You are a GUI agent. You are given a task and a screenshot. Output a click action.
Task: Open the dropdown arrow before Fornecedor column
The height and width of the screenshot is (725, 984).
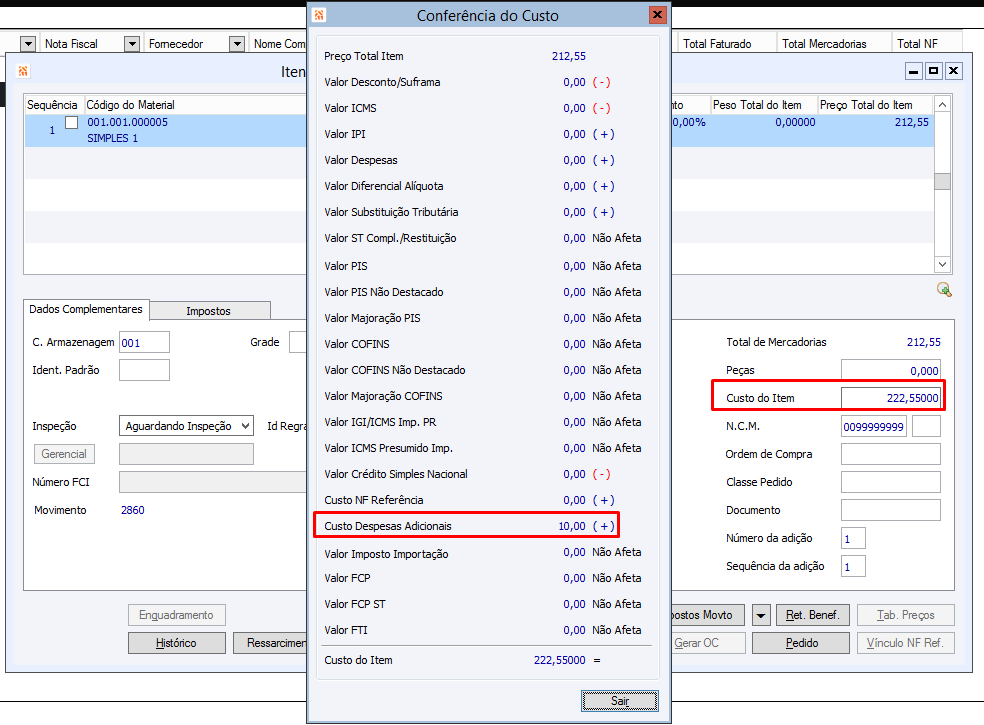(x=131, y=44)
